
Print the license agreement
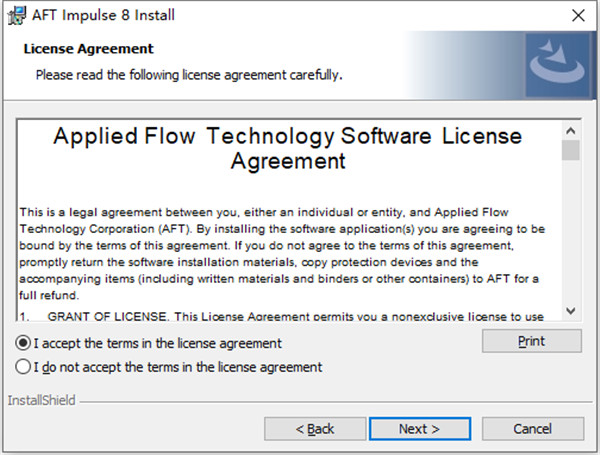(x=532, y=341)
